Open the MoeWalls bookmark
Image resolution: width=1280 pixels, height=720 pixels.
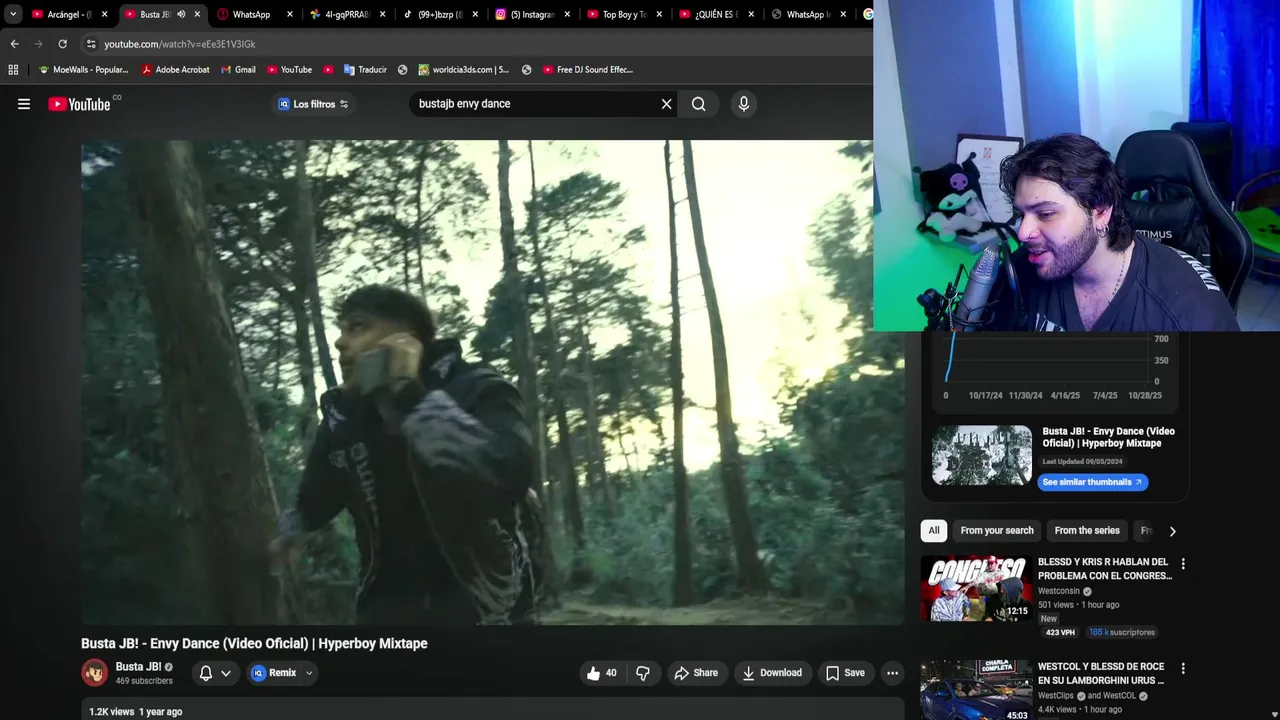83,70
